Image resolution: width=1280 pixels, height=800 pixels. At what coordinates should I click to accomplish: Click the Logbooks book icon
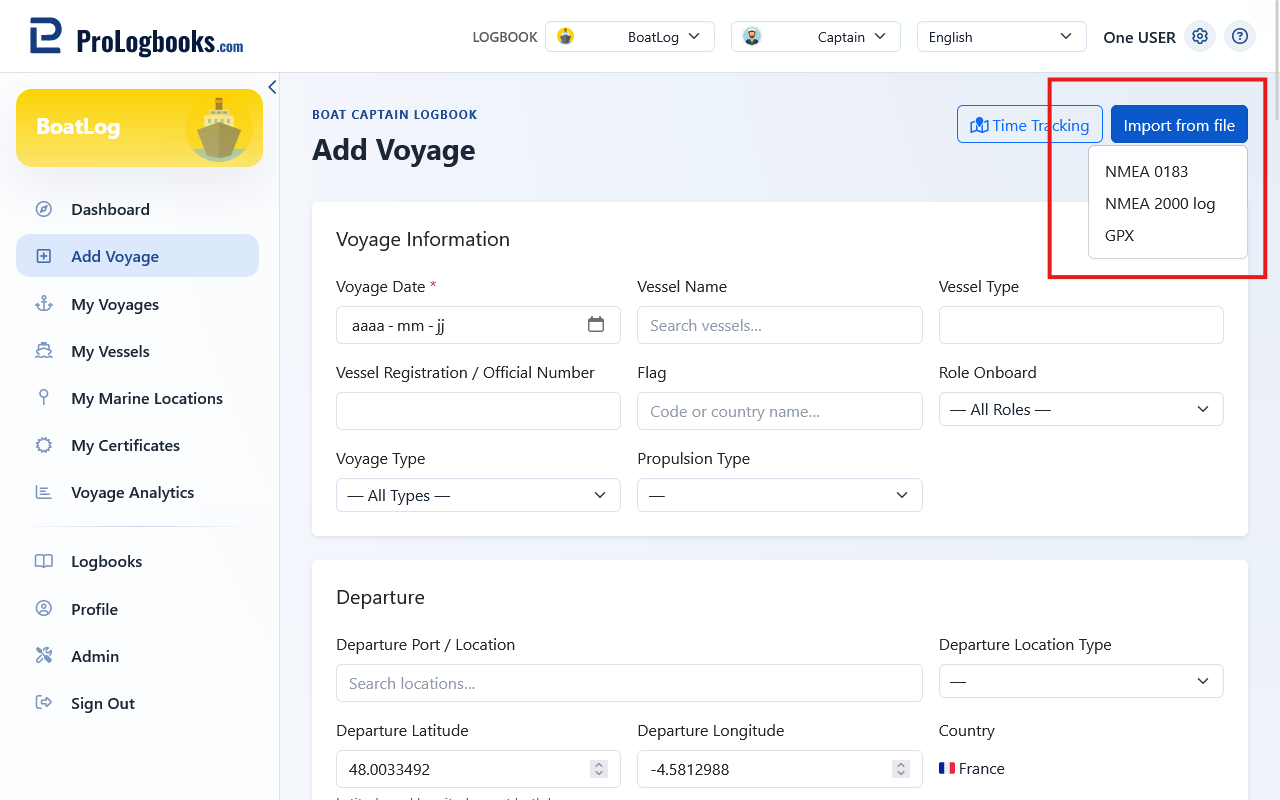pos(44,561)
